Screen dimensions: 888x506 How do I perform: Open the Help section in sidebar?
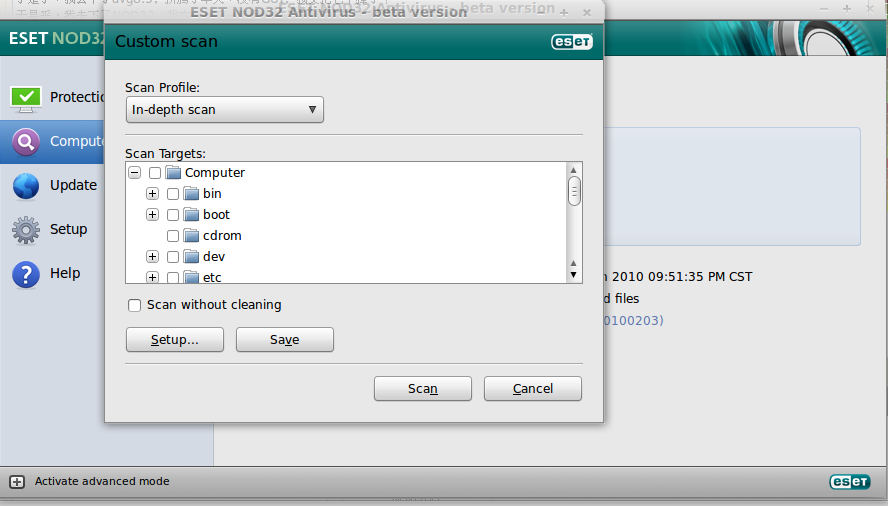point(52,274)
